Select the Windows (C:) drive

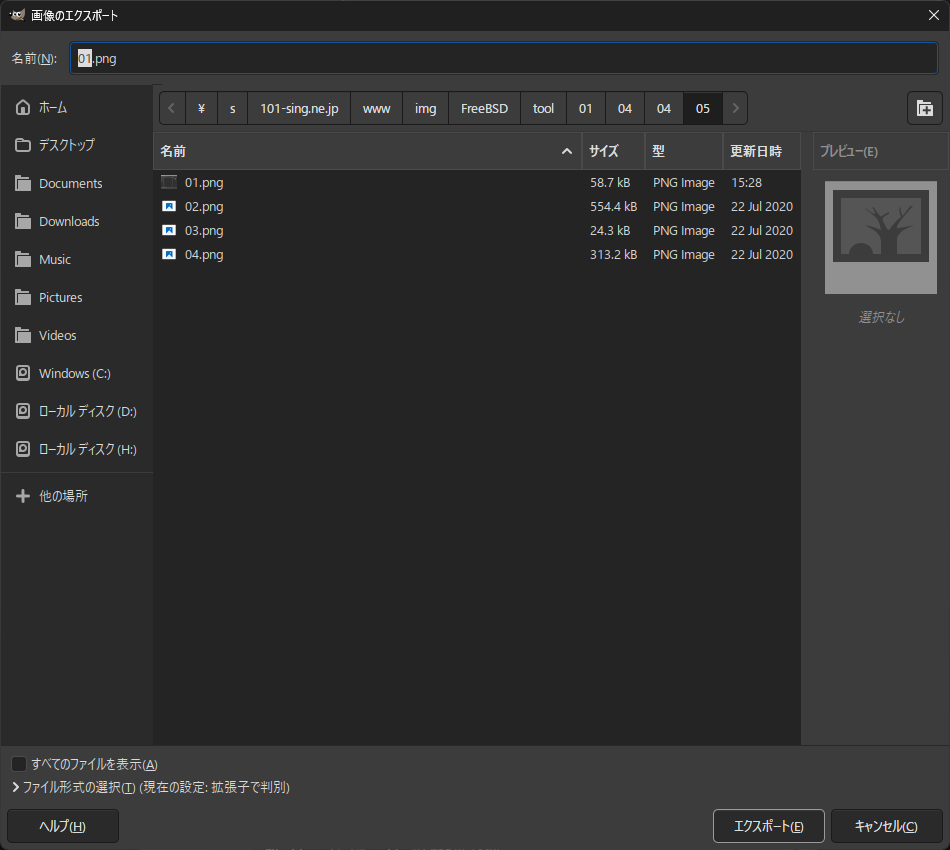76,373
